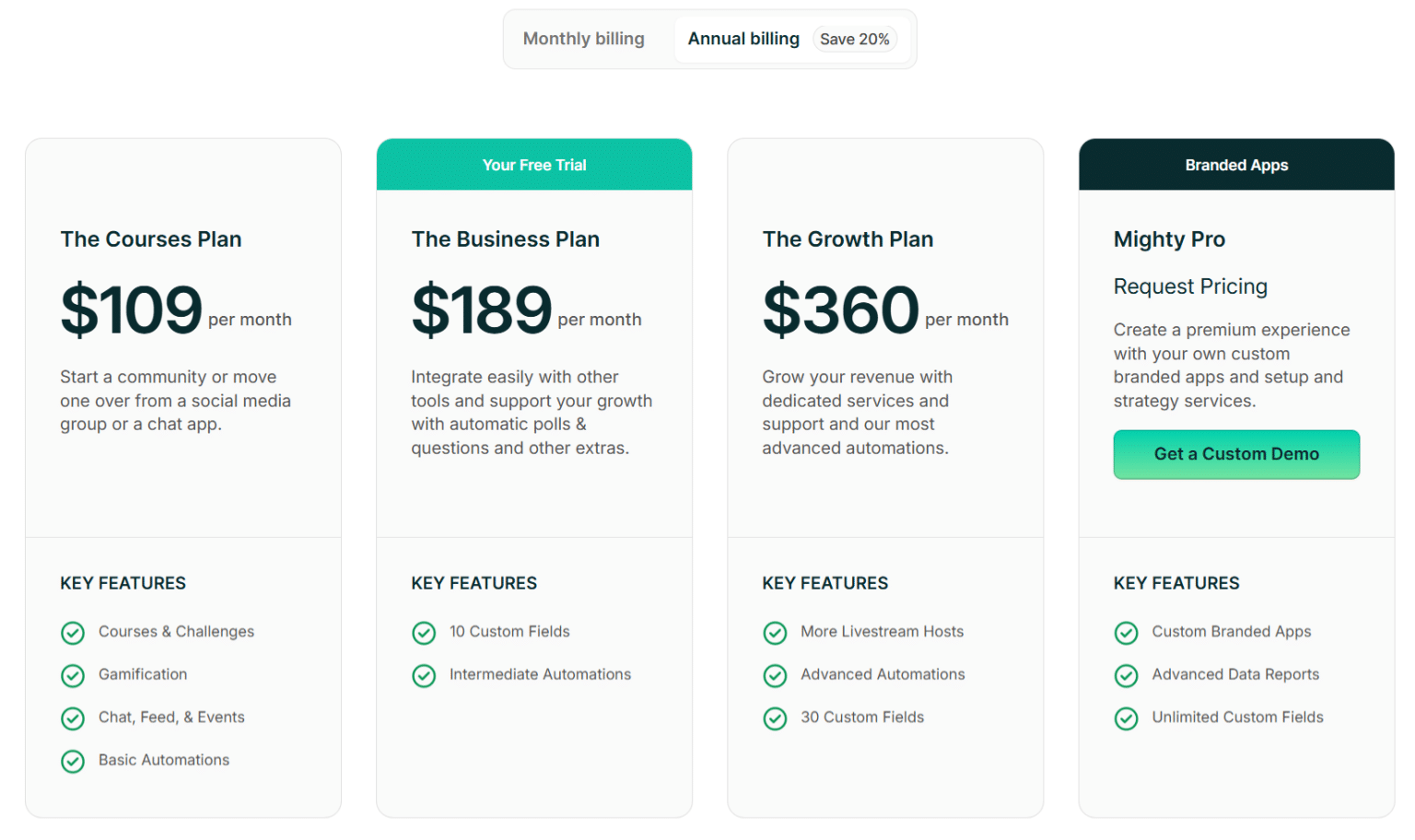Image resolution: width=1415 pixels, height=840 pixels.
Task: Click the checkmark icon beside Courses & Challenges
Action: pos(73,633)
